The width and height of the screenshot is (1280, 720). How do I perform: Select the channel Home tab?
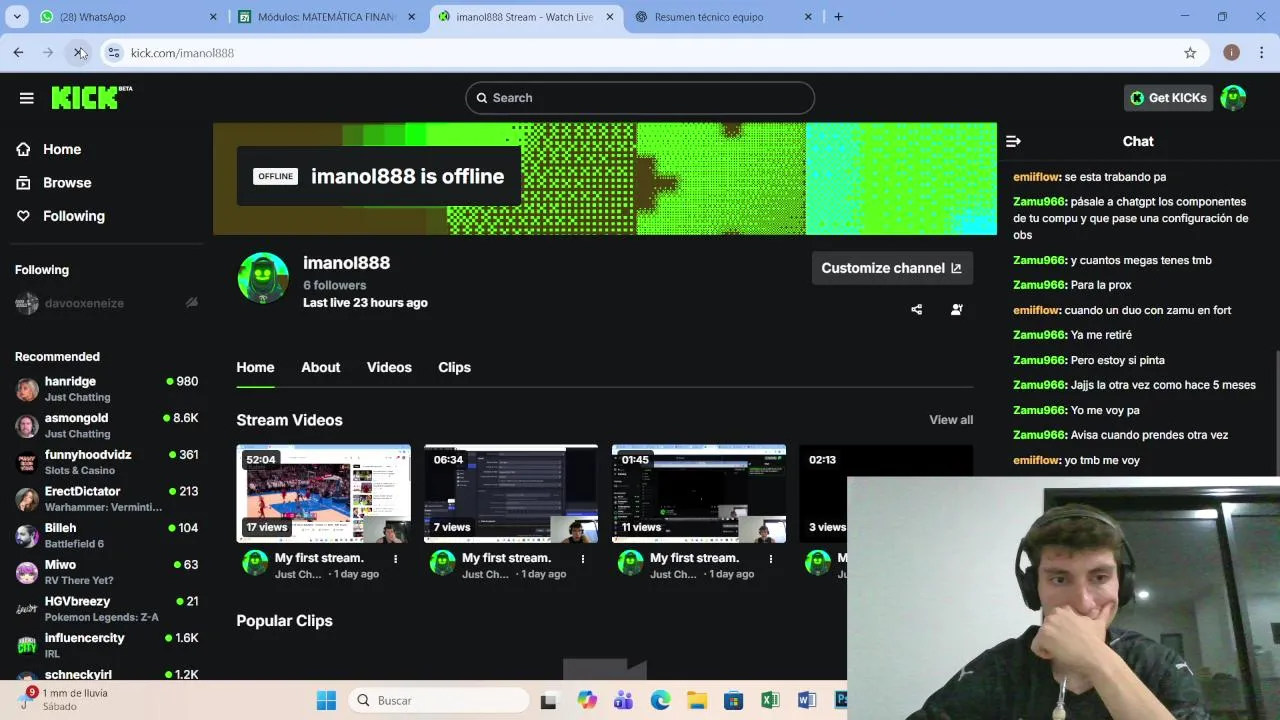click(255, 367)
